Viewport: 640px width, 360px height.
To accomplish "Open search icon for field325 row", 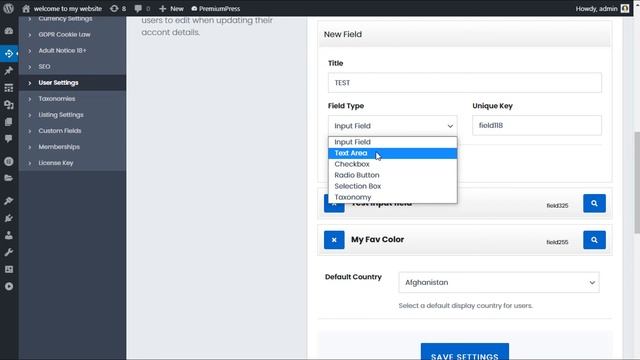I will (x=594, y=203).
